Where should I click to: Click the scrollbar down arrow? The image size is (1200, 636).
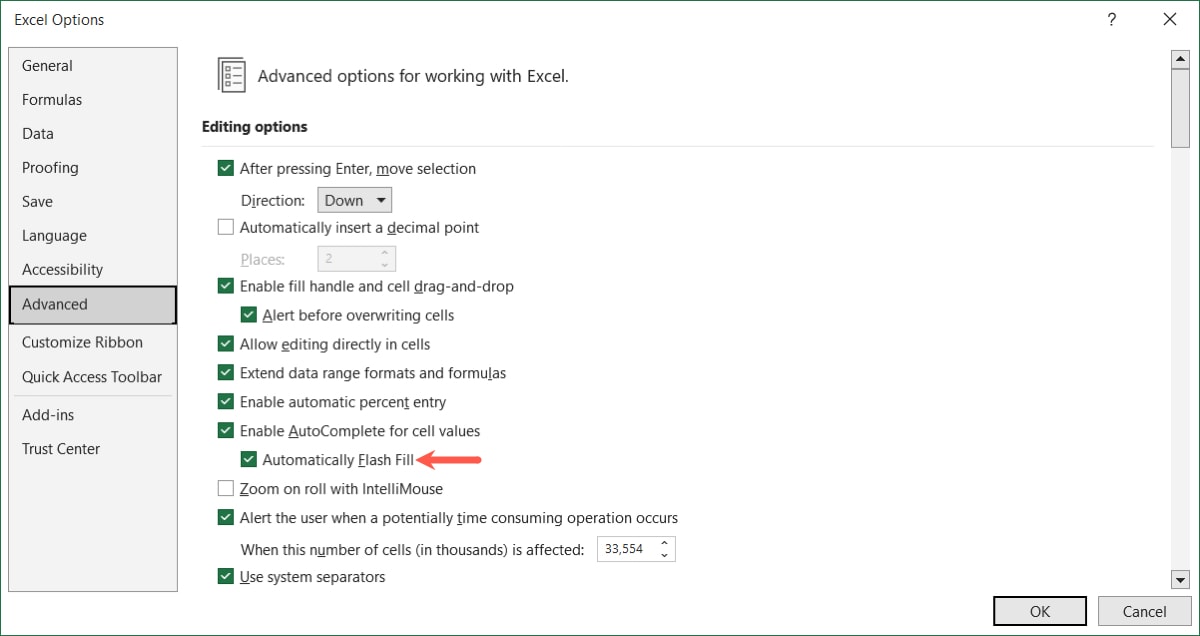[x=1182, y=579]
